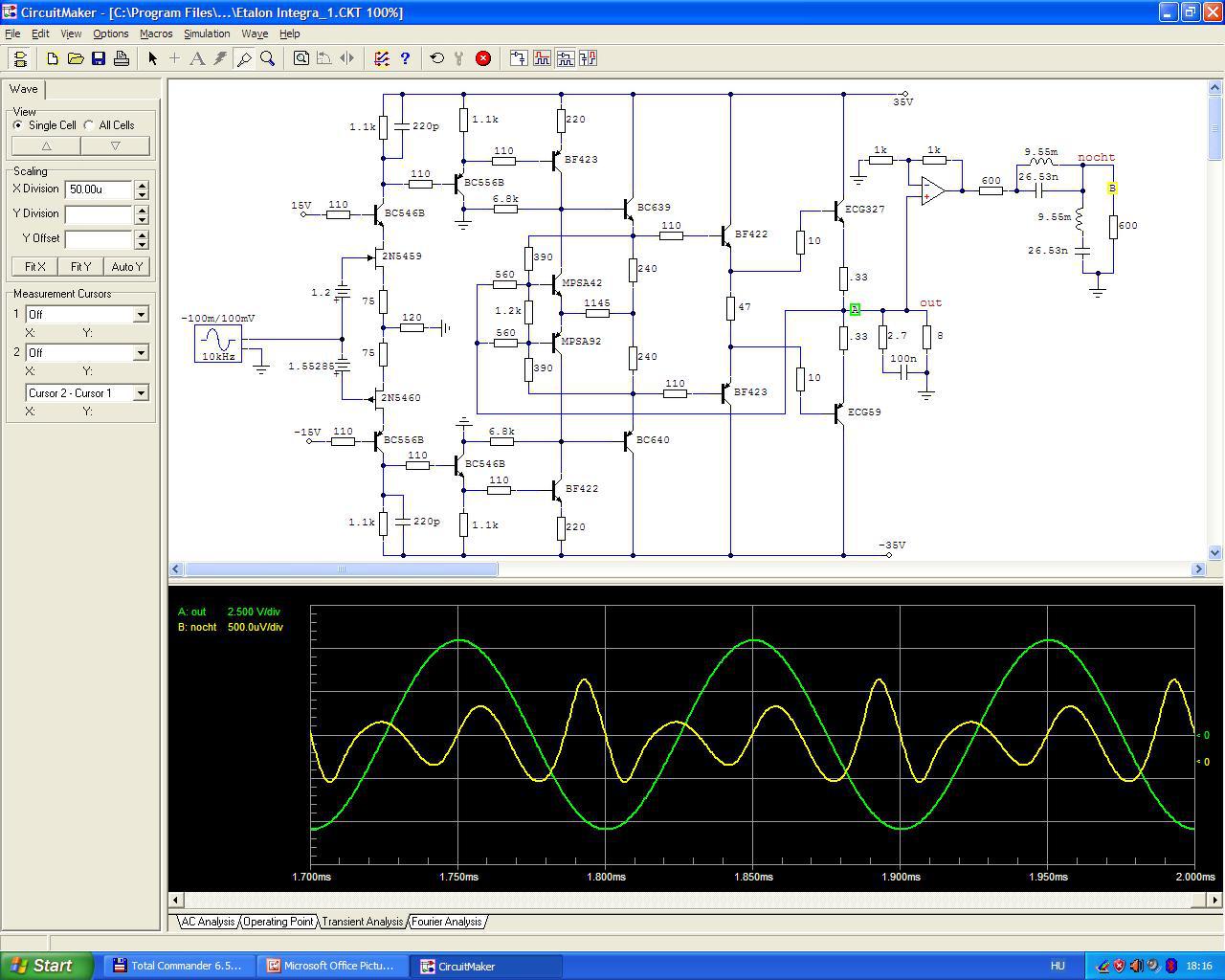Image resolution: width=1225 pixels, height=980 pixels.
Task: Activate the Zoom magnifier tool
Action: point(268,58)
